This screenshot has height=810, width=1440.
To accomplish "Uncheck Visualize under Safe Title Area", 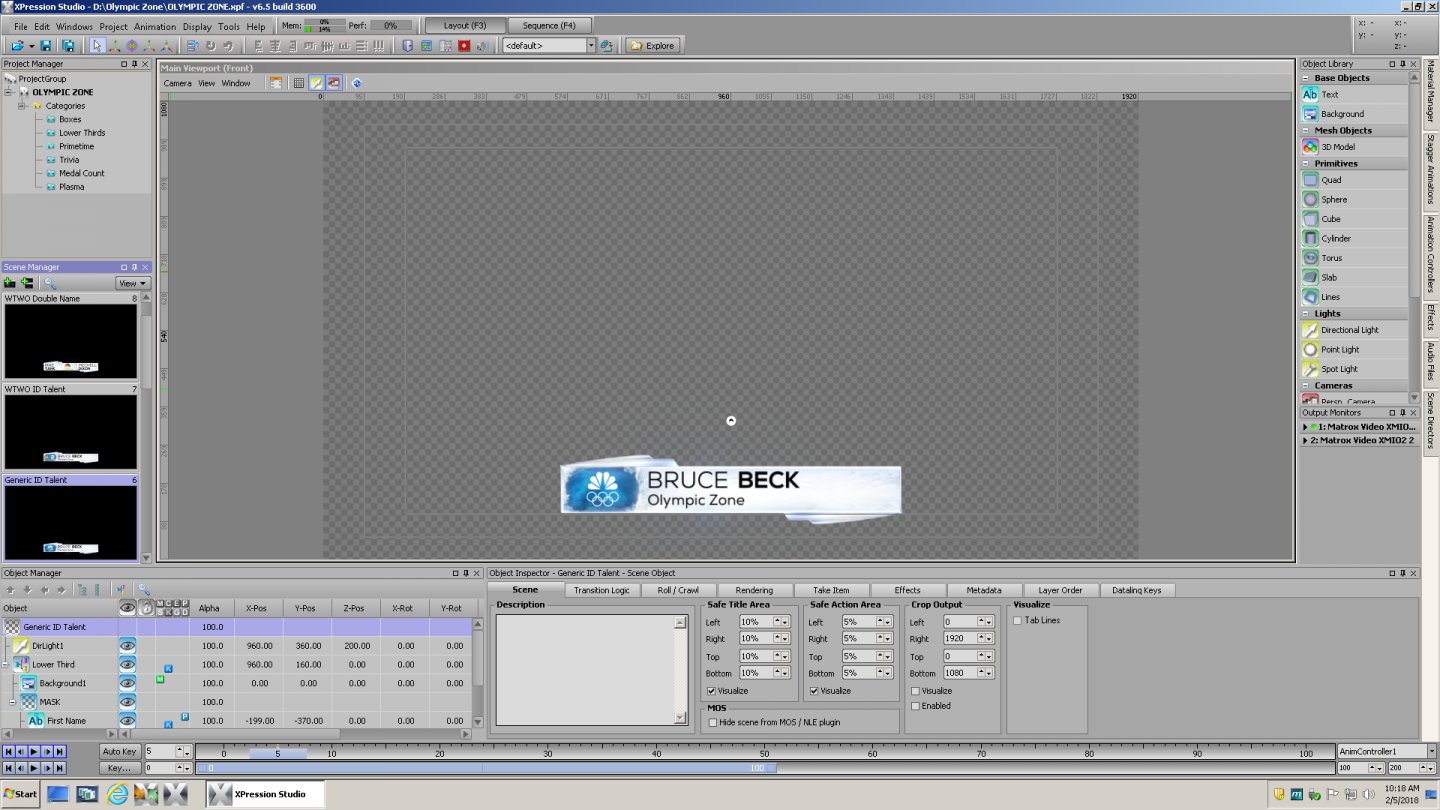I will click(x=712, y=691).
